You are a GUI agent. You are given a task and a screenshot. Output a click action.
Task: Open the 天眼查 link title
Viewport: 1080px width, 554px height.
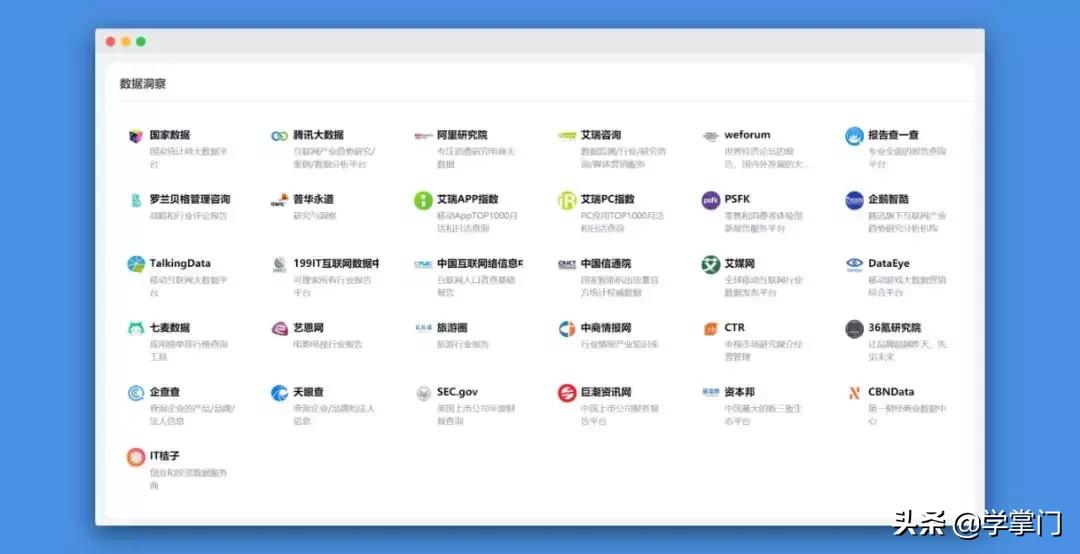point(308,391)
